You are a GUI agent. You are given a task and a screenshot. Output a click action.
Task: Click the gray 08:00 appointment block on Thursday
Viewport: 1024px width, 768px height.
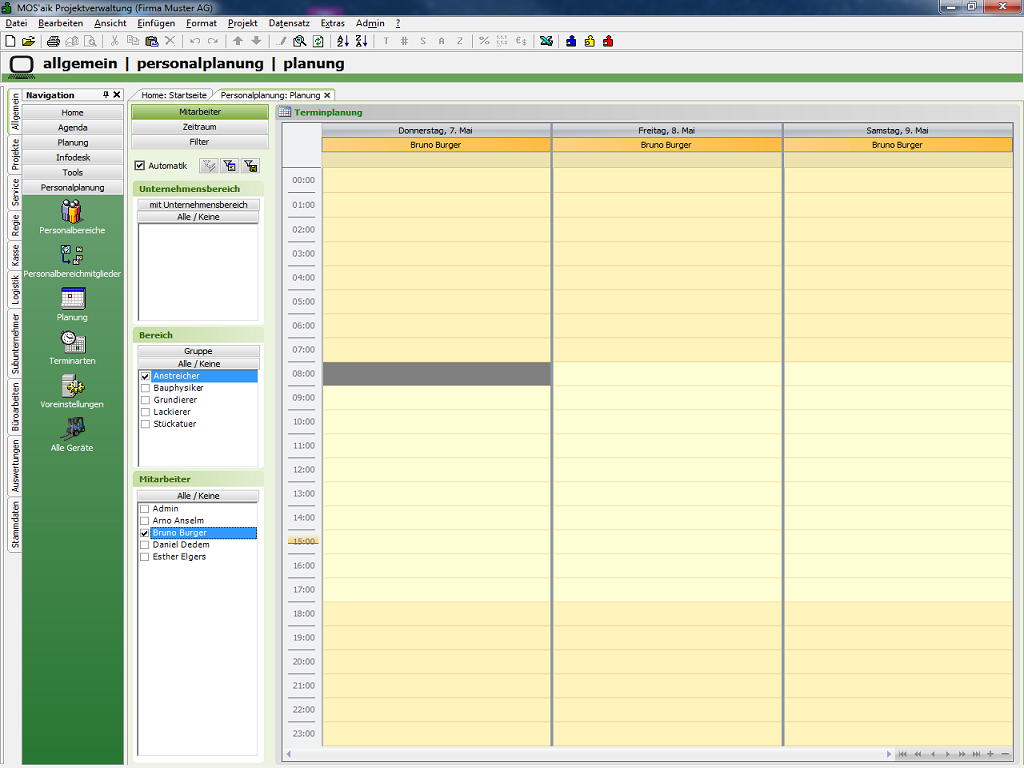click(436, 374)
